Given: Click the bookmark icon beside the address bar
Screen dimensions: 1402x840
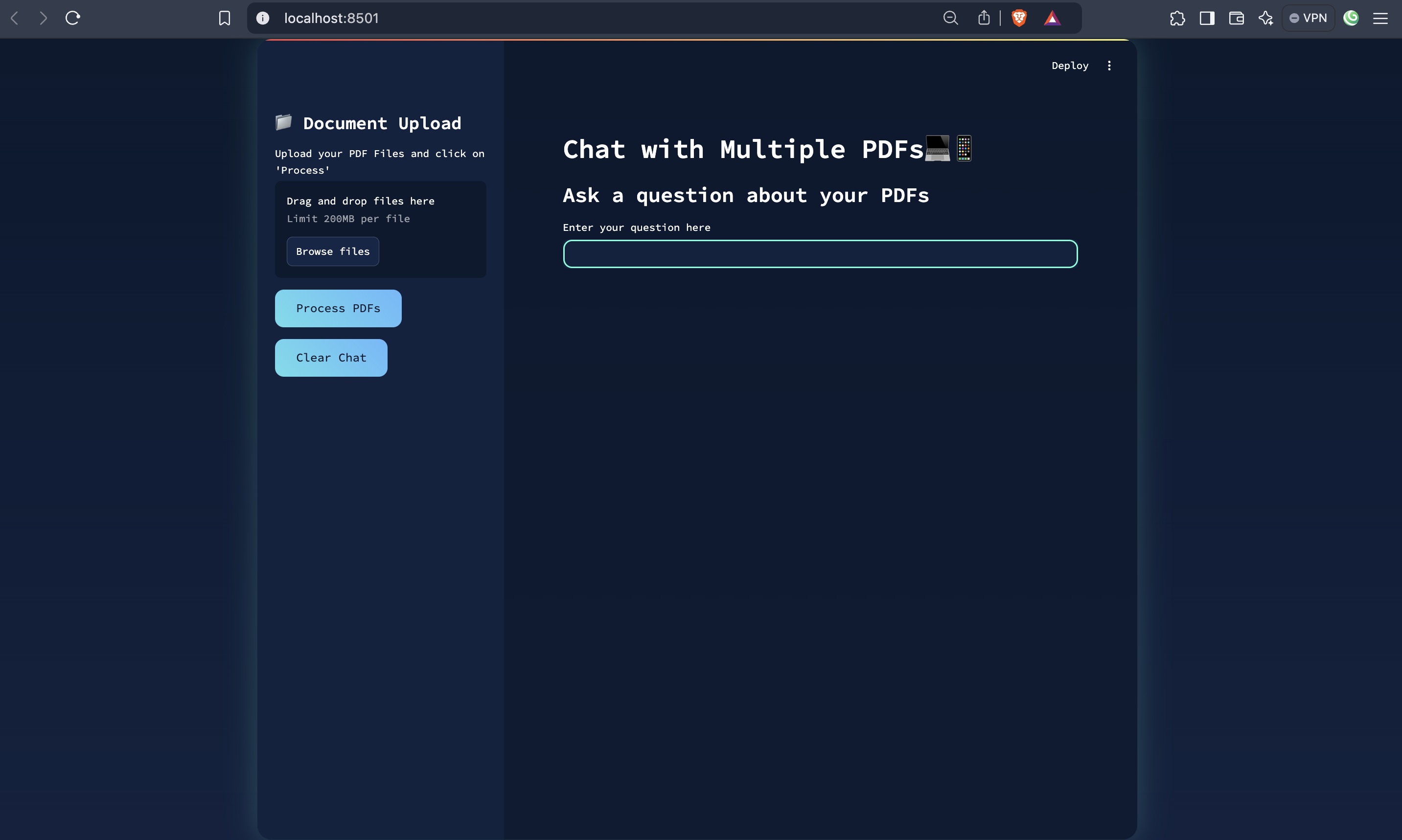Looking at the screenshot, I should pos(224,18).
